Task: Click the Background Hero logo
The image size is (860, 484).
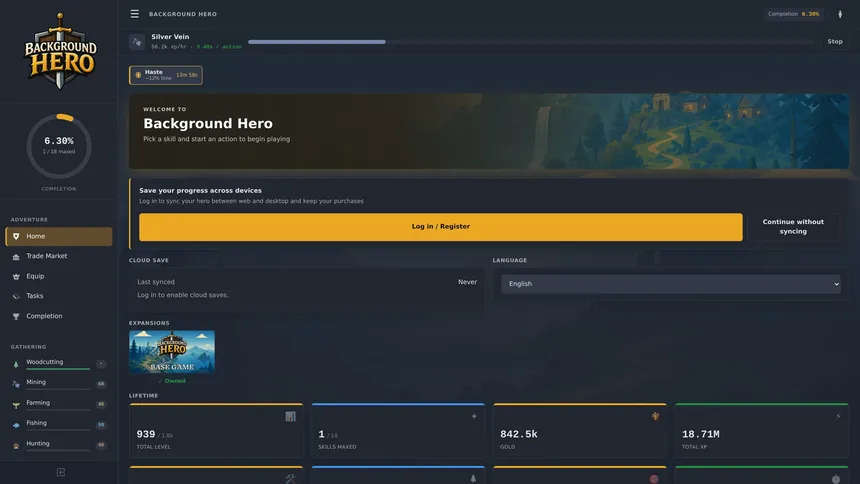Action: 60,51
